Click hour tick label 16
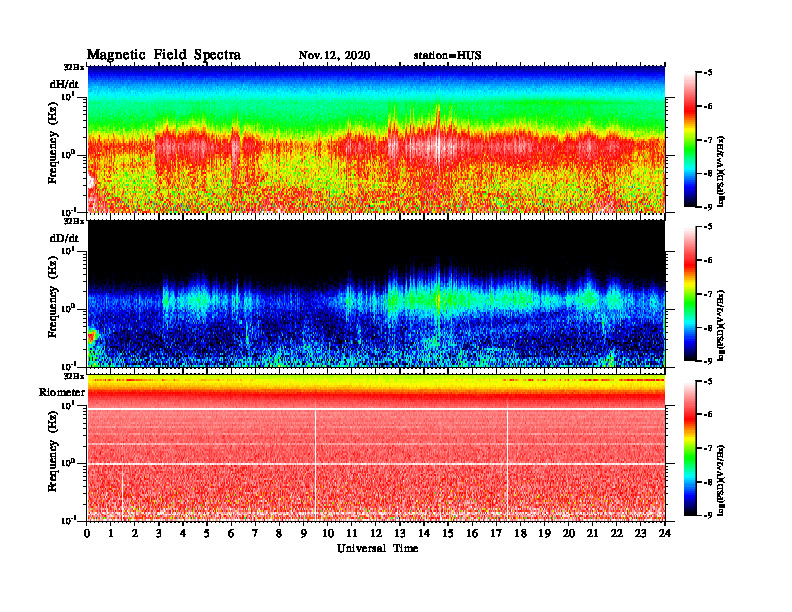Image resolution: width=792 pixels, height=612 pixels. 472,533
